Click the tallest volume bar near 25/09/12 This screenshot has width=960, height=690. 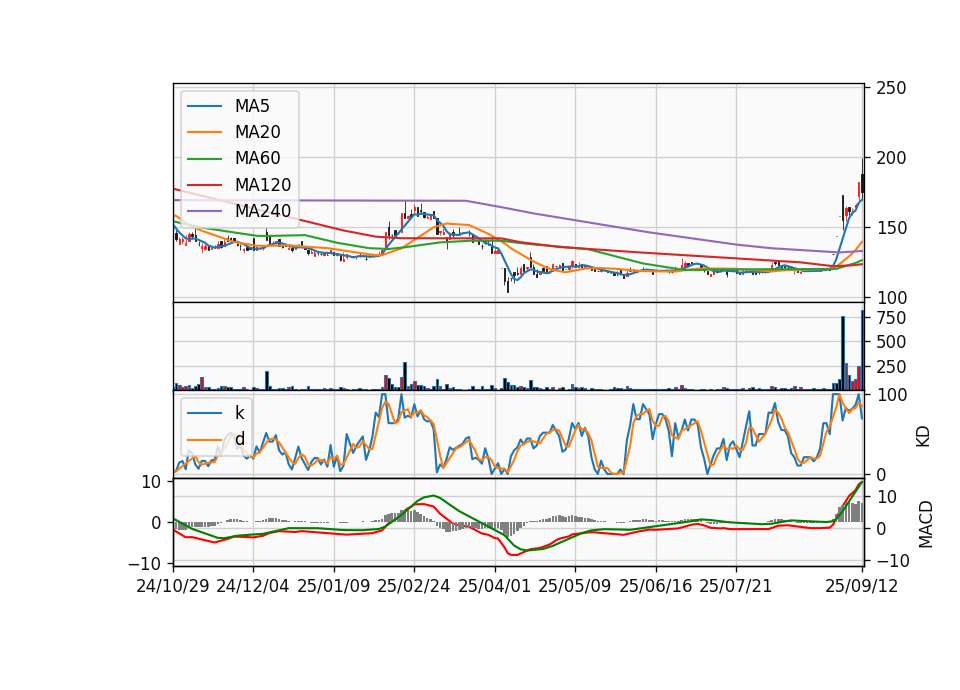[x=863, y=350]
